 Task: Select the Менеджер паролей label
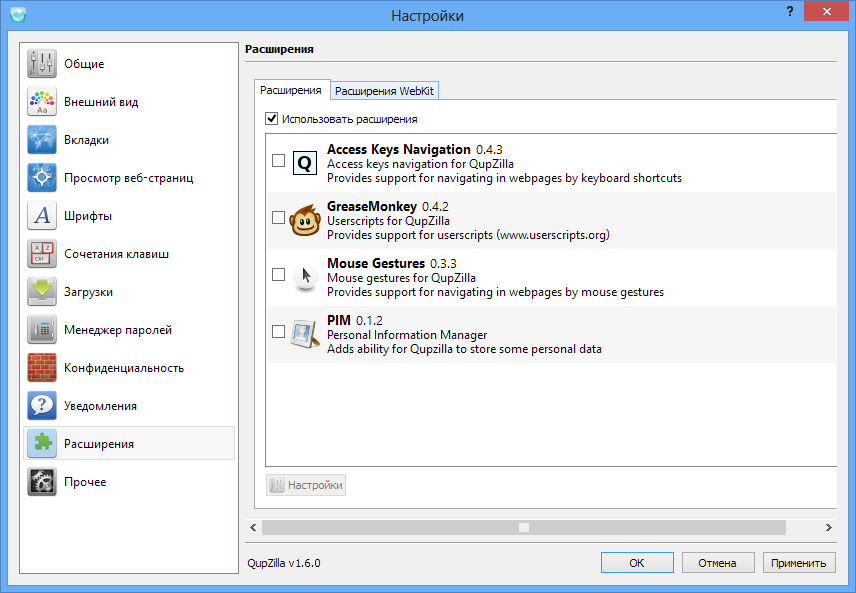[x=118, y=330]
